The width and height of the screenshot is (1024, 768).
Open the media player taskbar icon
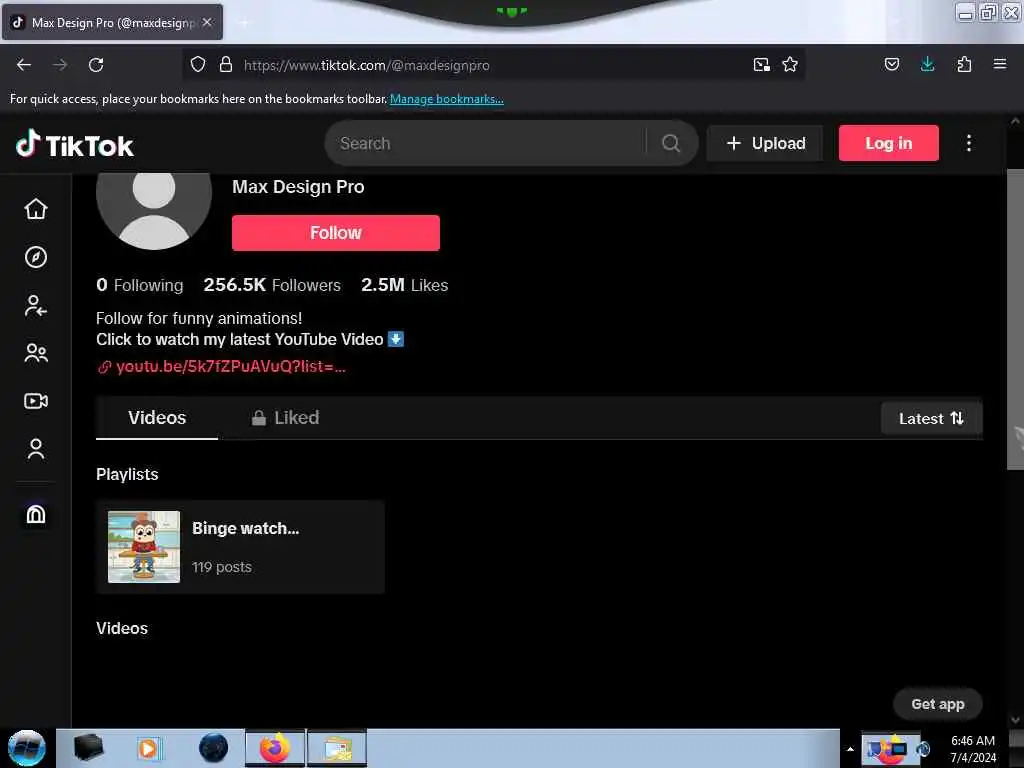tap(149, 748)
